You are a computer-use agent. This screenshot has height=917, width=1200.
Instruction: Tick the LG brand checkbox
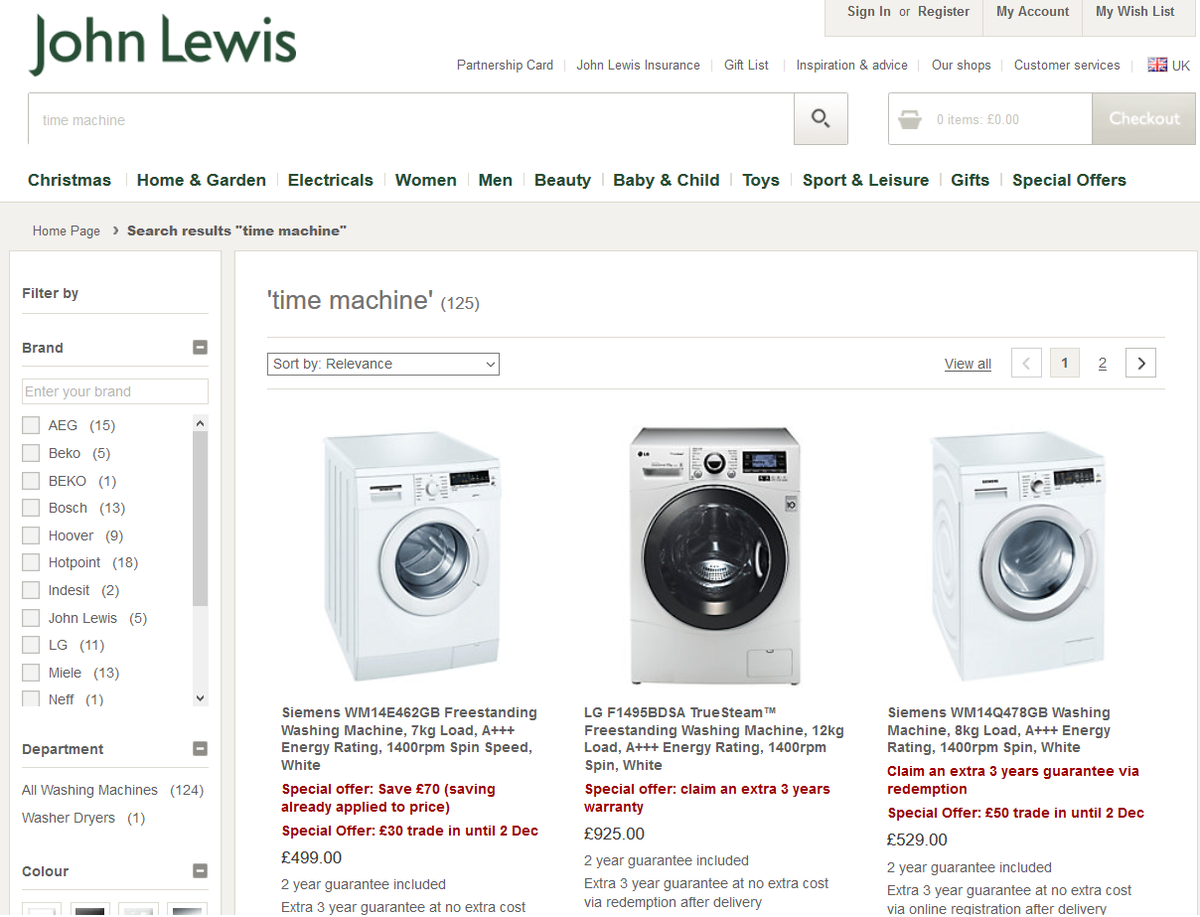31,646
